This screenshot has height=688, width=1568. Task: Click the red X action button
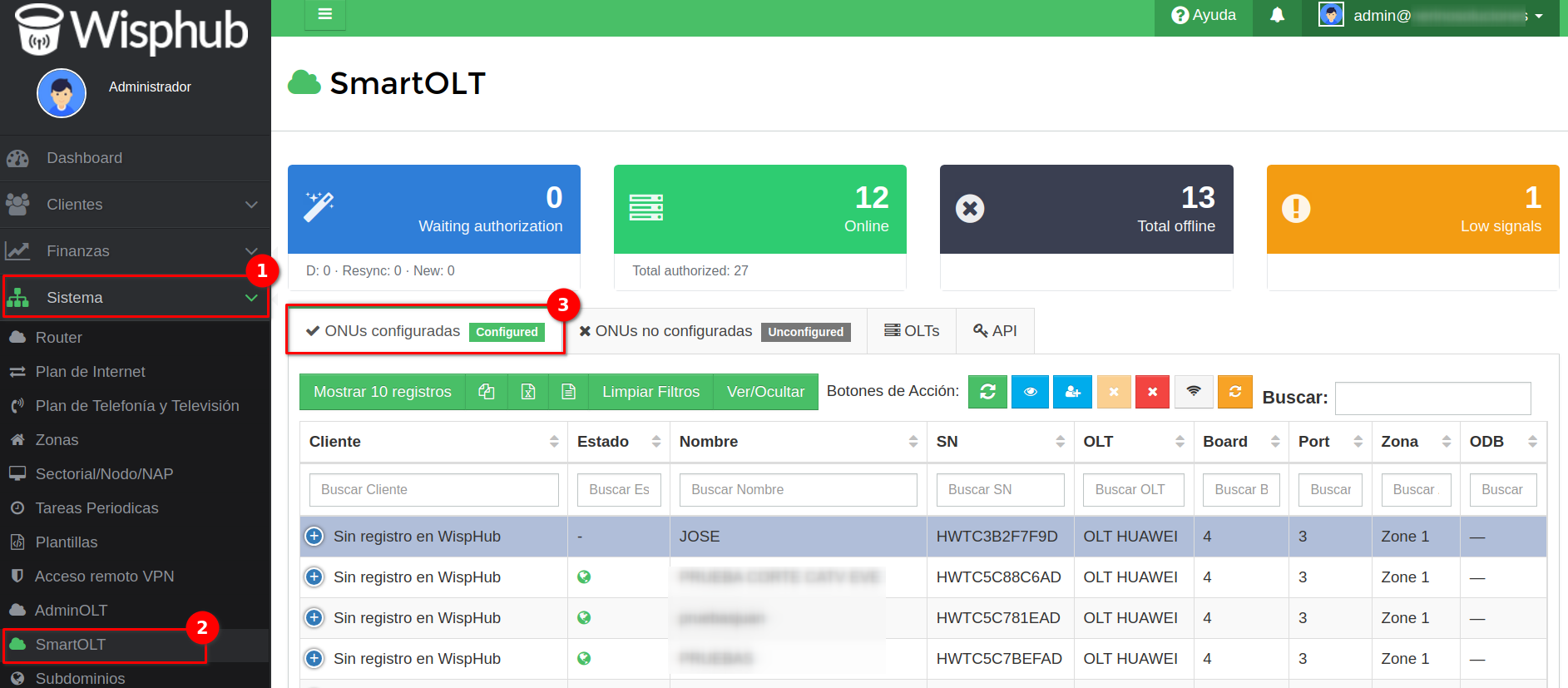(x=1152, y=392)
